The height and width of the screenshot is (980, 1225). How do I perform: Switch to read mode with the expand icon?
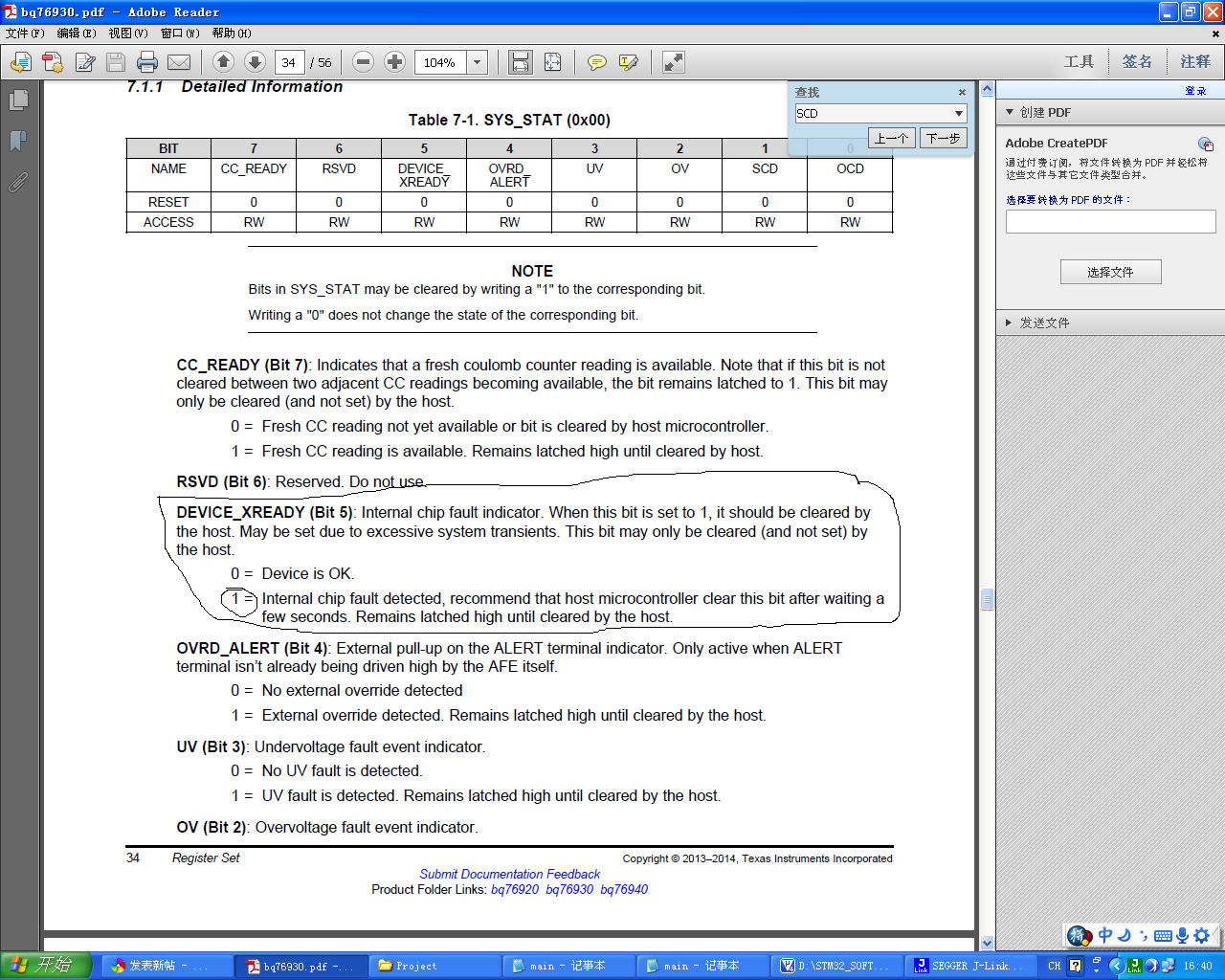(x=674, y=62)
